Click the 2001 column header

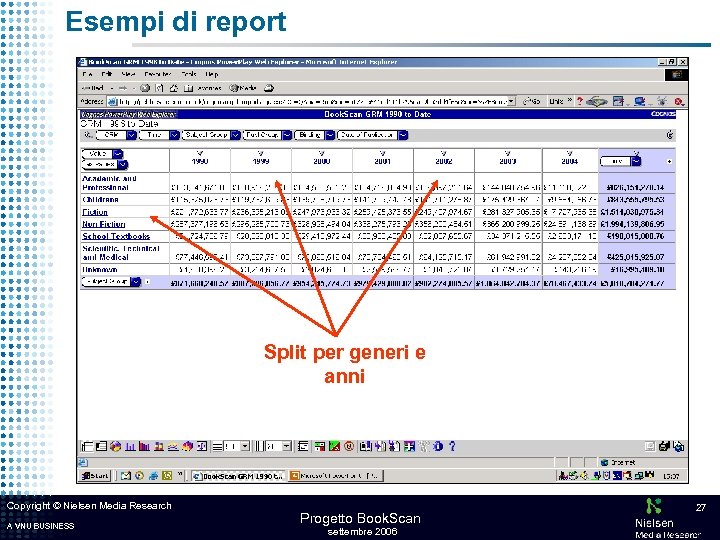click(382, 161)
